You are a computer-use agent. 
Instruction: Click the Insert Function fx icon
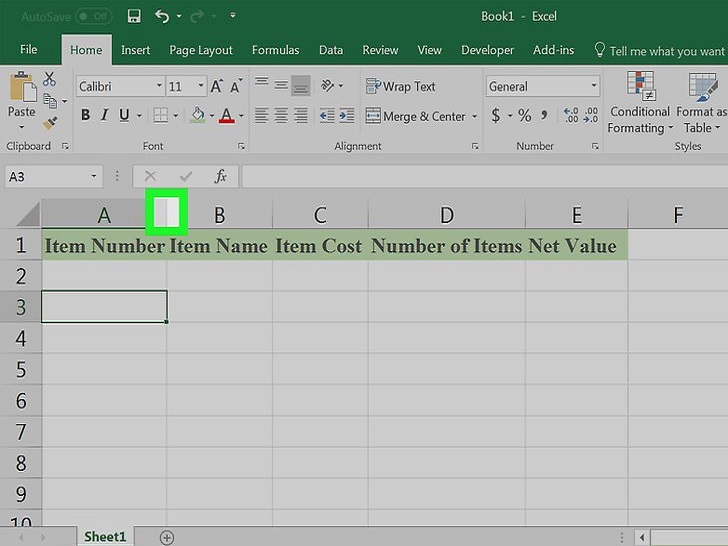coord(221,176)
